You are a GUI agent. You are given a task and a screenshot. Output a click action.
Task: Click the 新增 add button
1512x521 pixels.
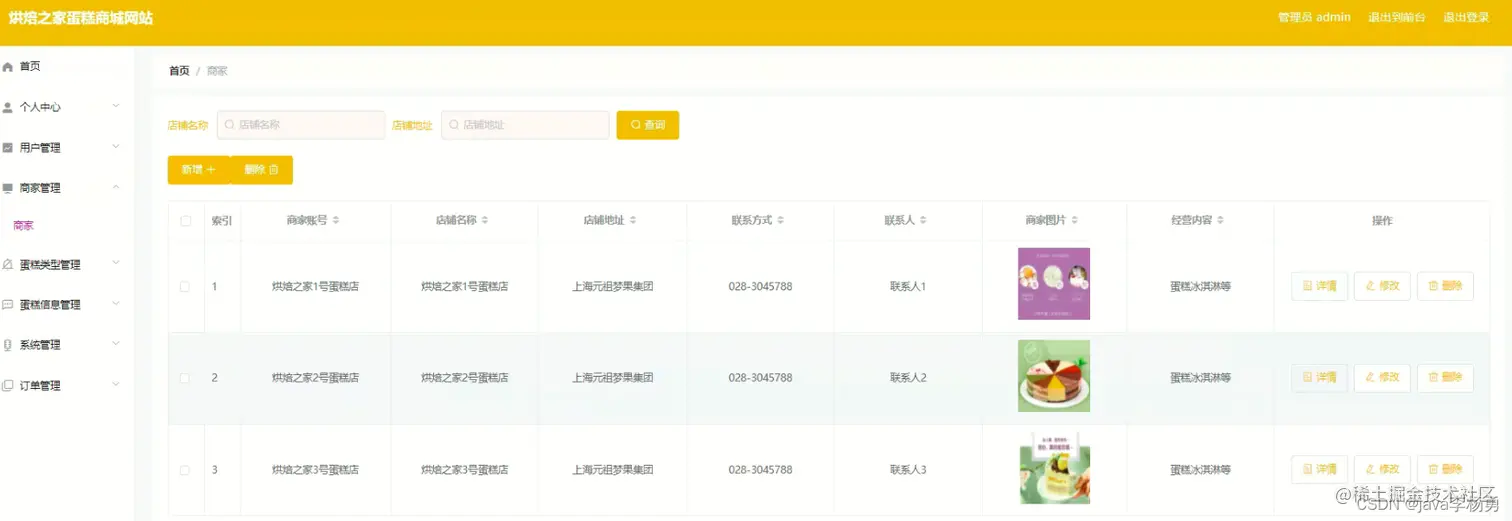(198, 170)
